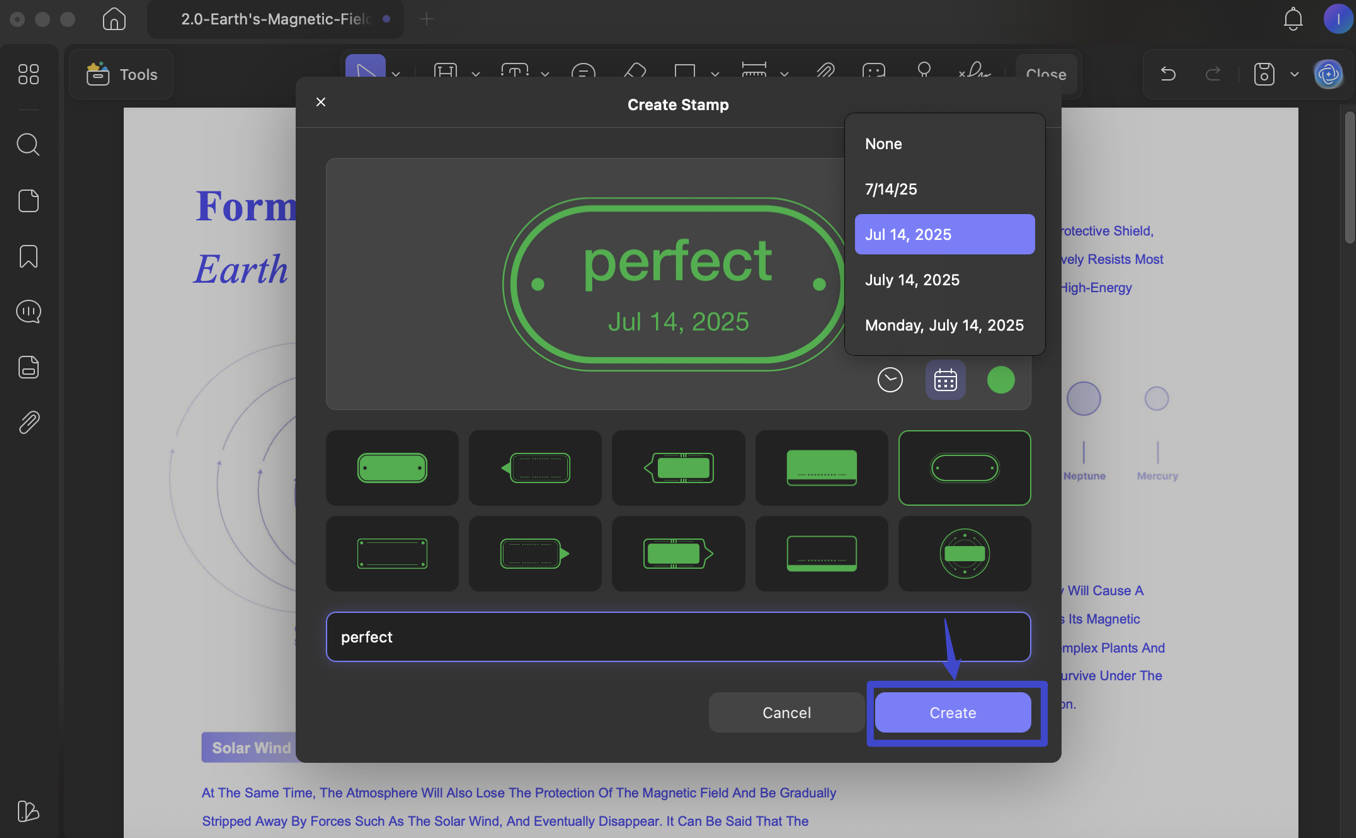Screen dimensions: 1356x838
Task: Click the stamp text field containing perfect
Action: (678, 637)
